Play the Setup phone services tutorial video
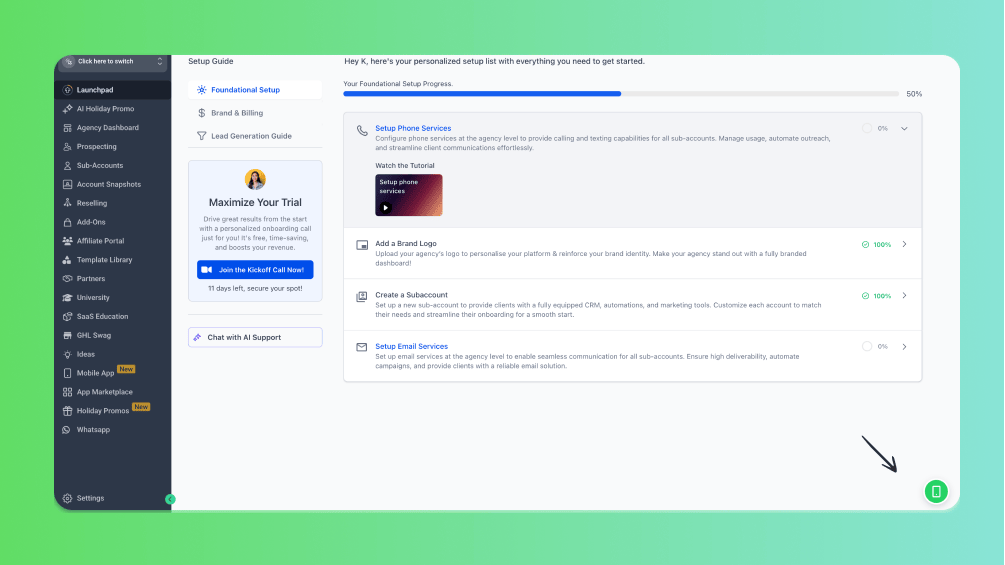 (x=386, y=208)
